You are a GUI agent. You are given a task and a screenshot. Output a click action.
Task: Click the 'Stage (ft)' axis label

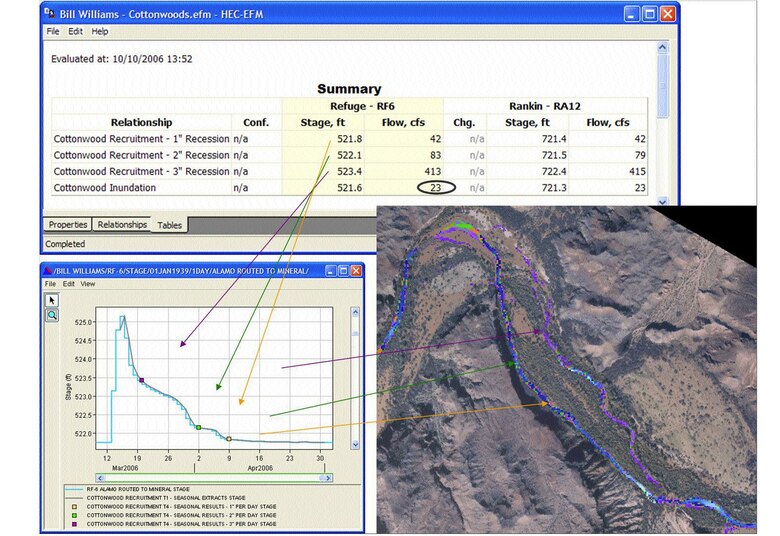coord(68,387)
